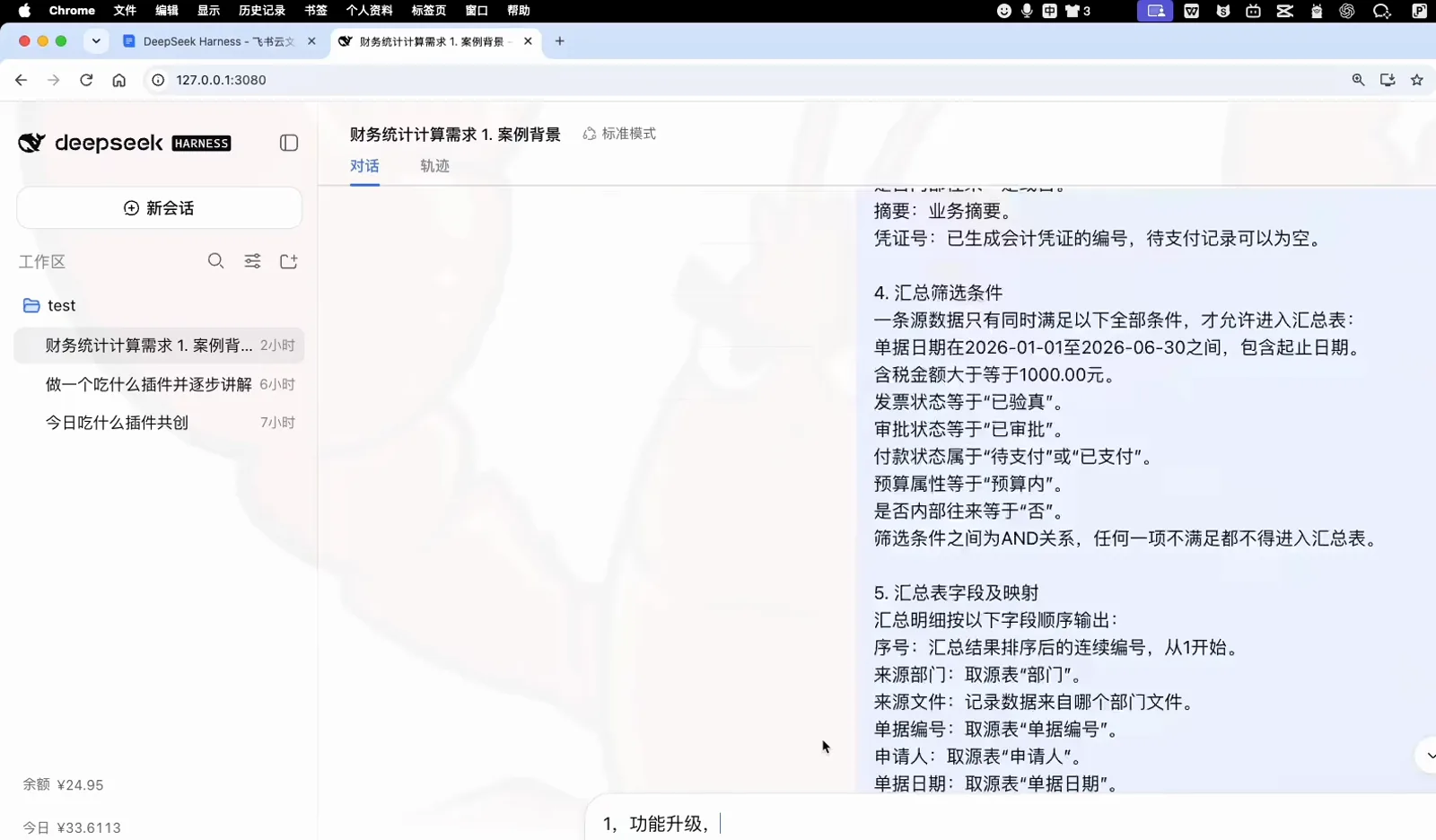Start a new conversation with 新会话
Image resolution: width=1436 pixels, height=840 pixels.
click(x=159, y=208)
